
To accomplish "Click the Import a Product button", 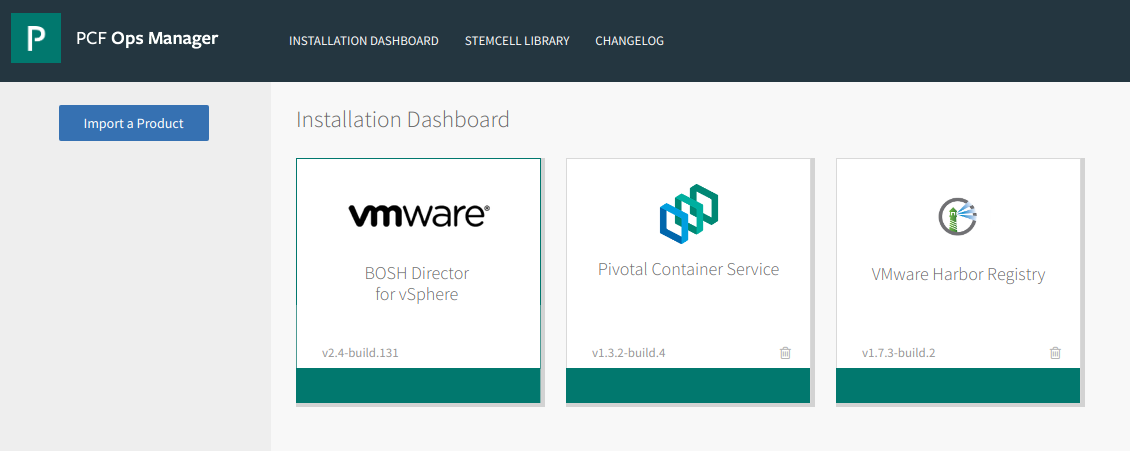I will point(134,123).
